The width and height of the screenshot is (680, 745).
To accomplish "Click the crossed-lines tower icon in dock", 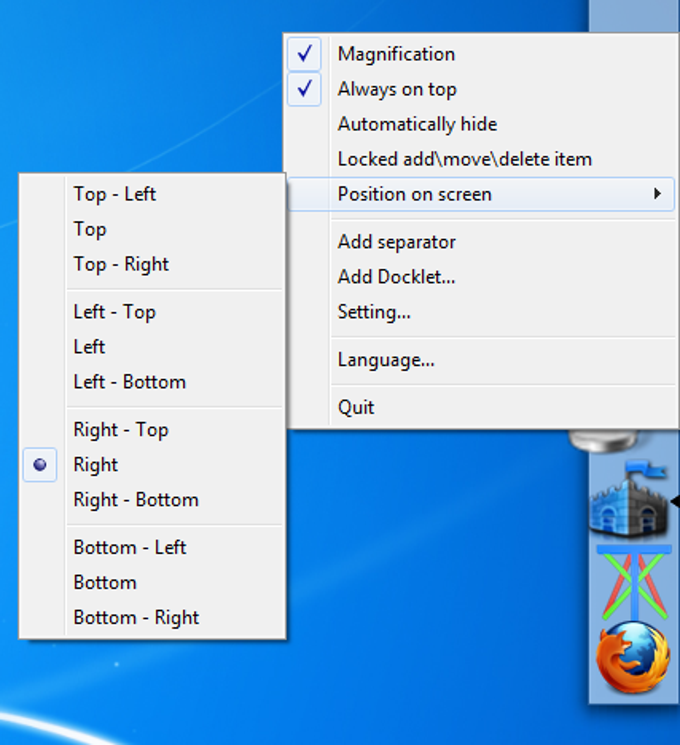I will [x=634, y=583].
